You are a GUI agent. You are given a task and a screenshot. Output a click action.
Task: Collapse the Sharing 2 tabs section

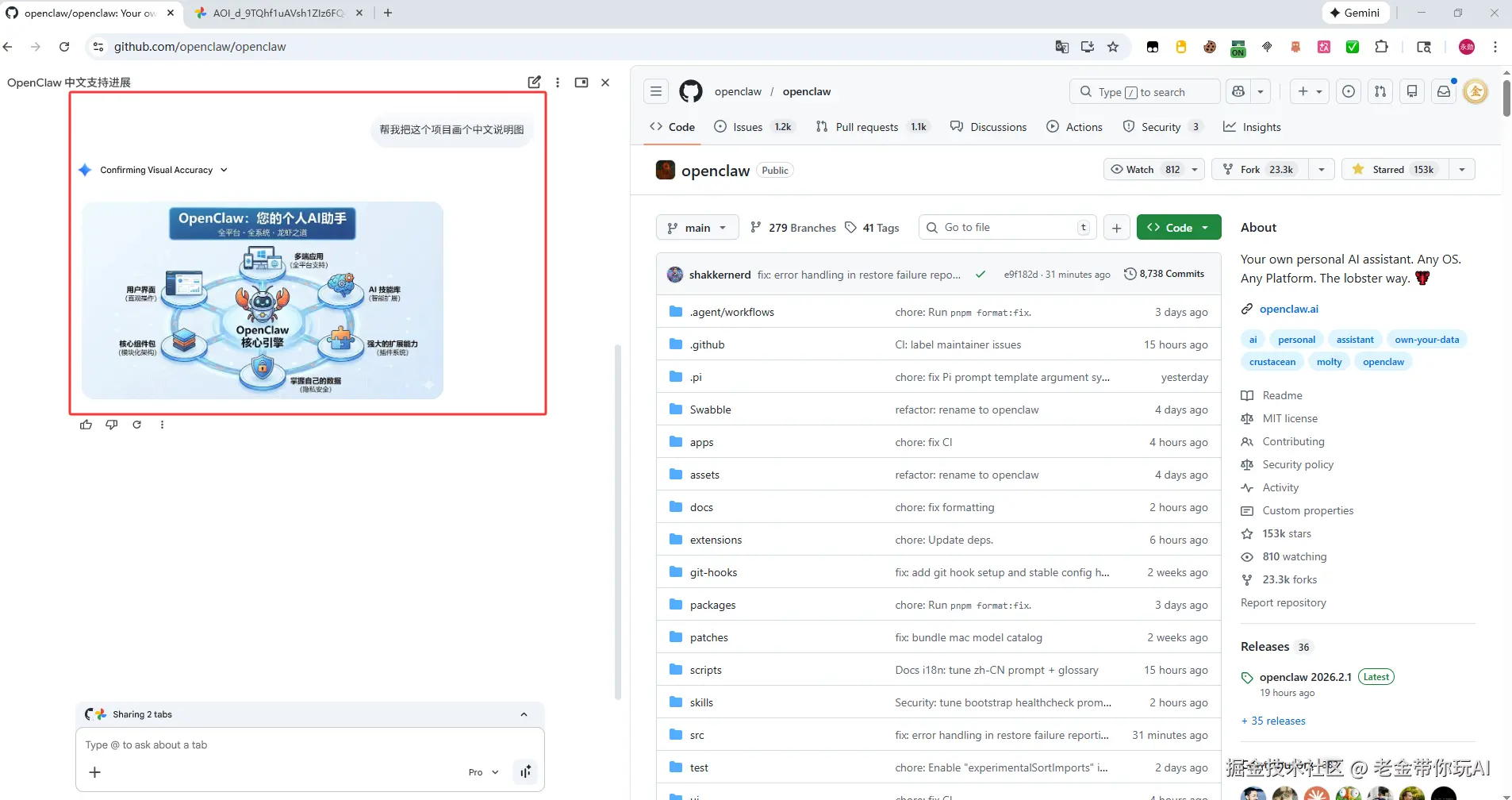(524, 714)
